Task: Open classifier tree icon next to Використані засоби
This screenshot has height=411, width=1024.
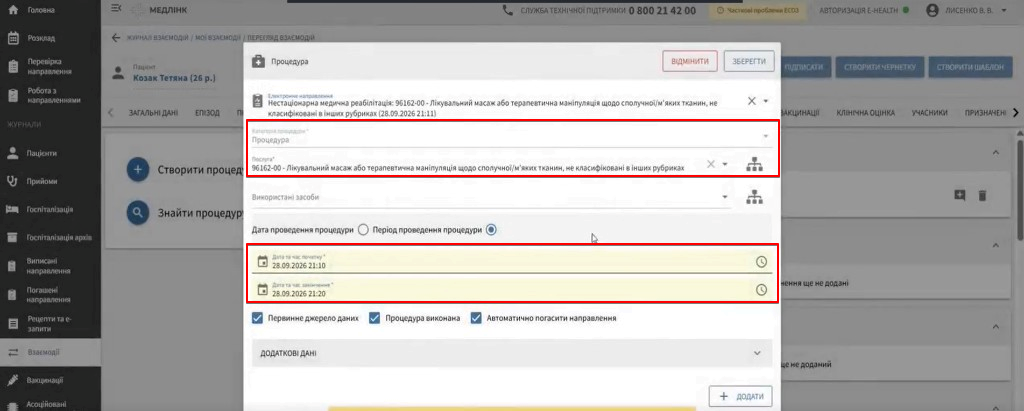Action: tap(754, 197)
